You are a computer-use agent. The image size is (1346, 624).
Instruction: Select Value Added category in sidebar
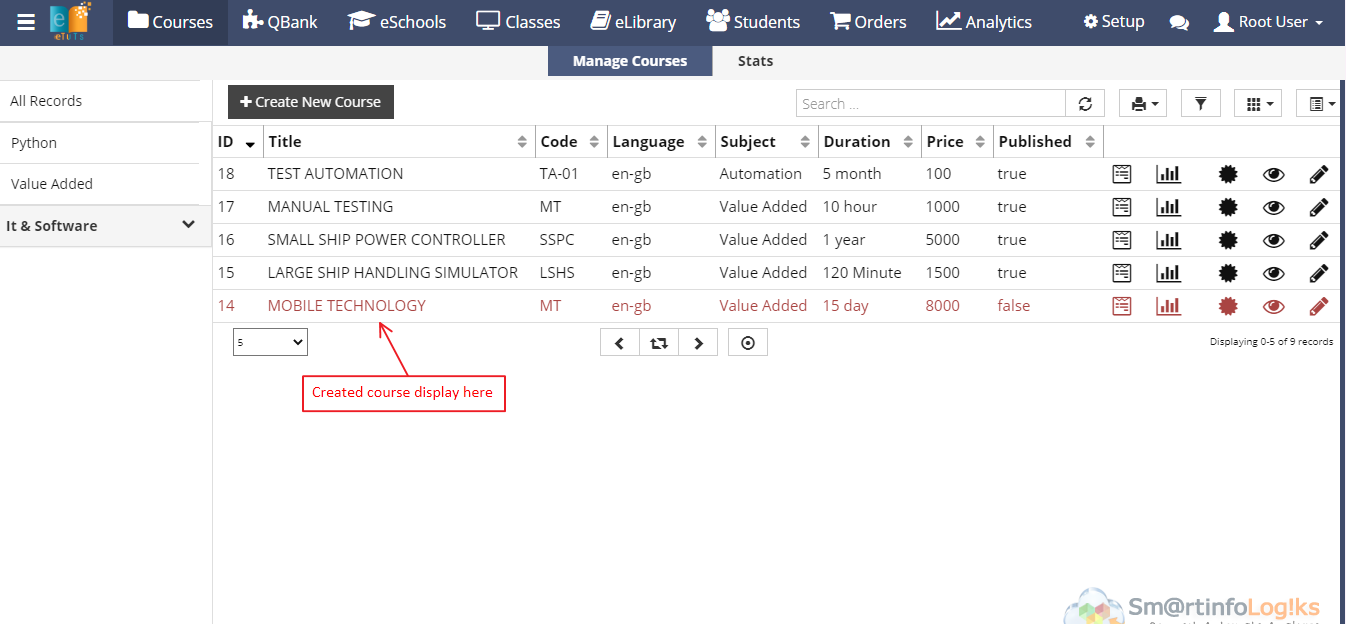100,184
